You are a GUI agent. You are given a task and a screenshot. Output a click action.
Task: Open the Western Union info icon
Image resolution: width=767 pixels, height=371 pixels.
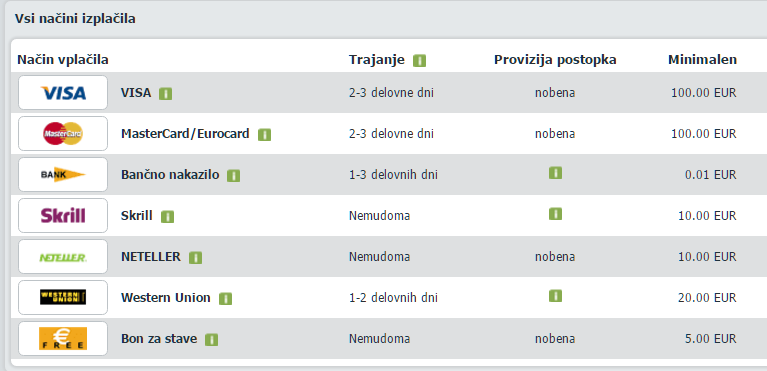[x=225, y=299]
